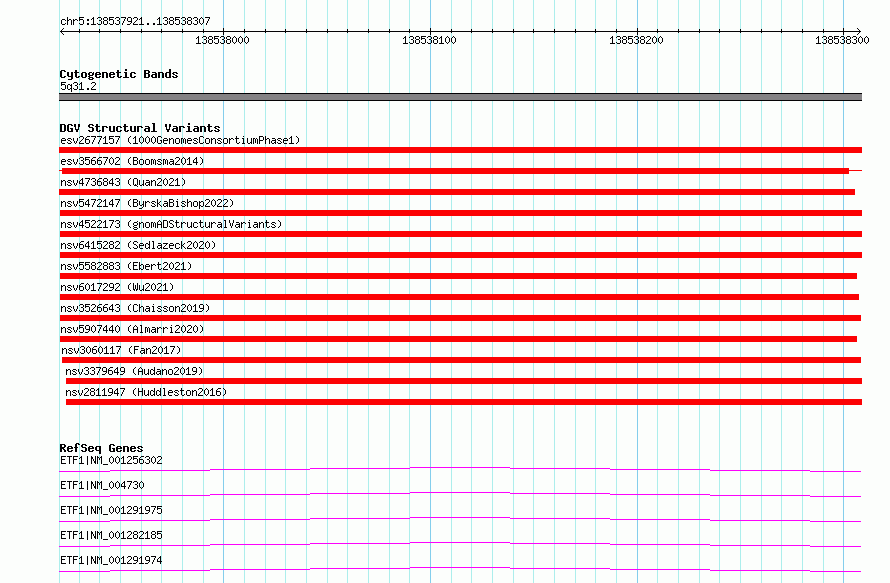Screen dimensions: 890x583
Task: Select variant nsv2811947 (Huddleston2016) label
Action: point(146,392)
